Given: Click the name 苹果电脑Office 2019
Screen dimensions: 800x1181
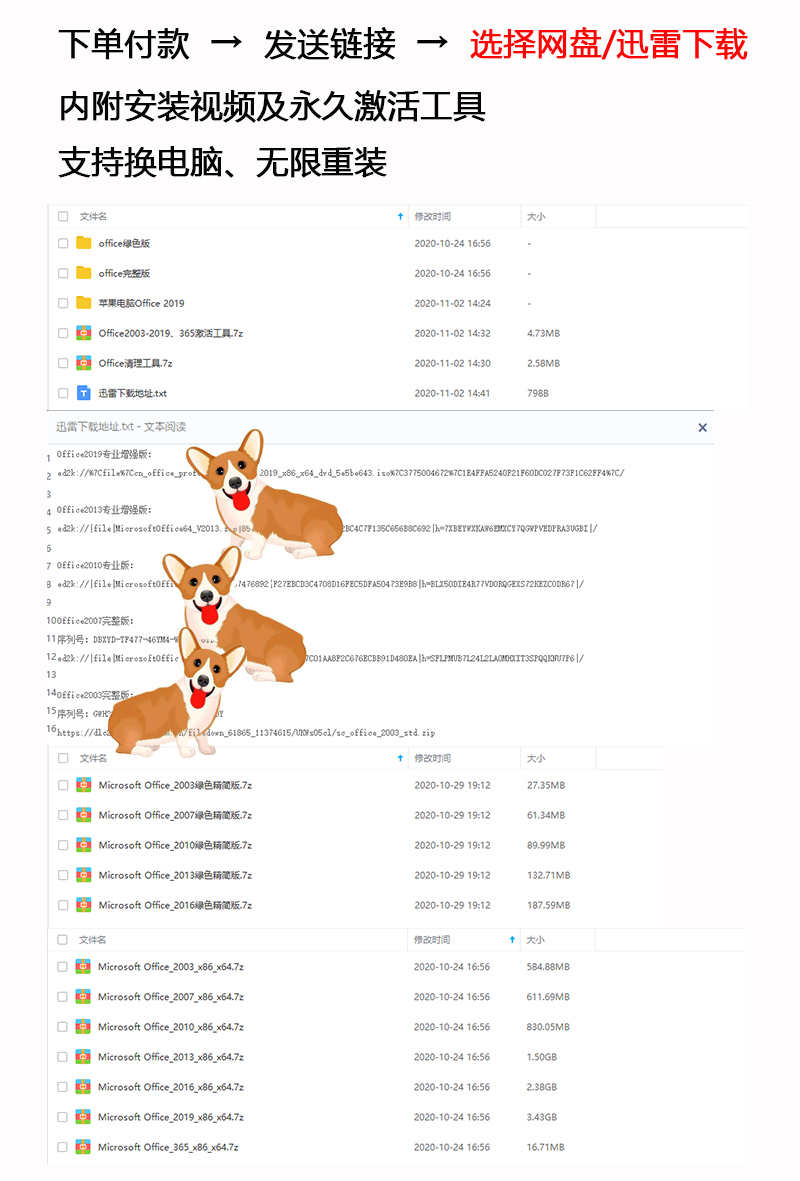Looking at the screenshot, I should [x=142, y=303].
